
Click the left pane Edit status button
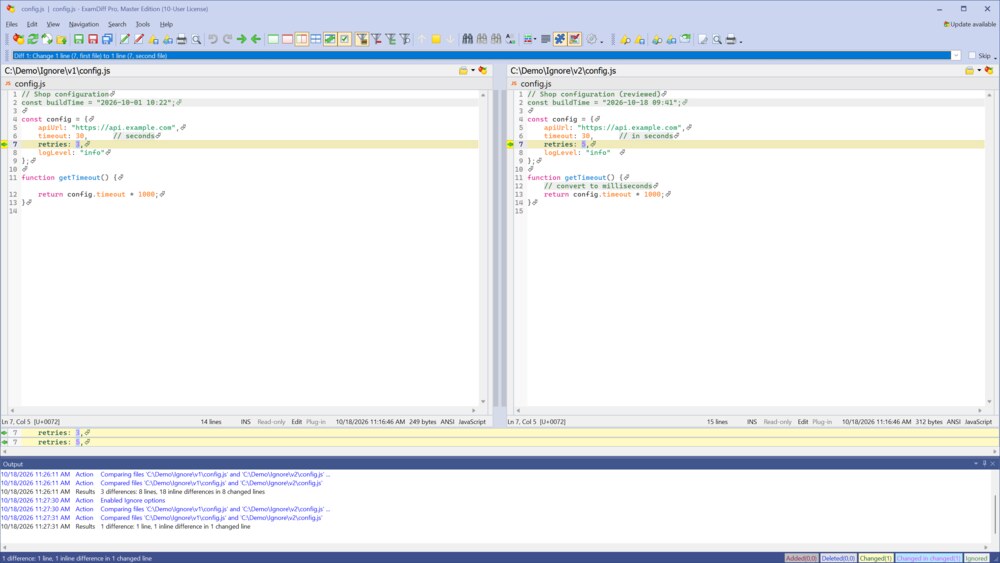pyautogui.click(x=297, y=421)
